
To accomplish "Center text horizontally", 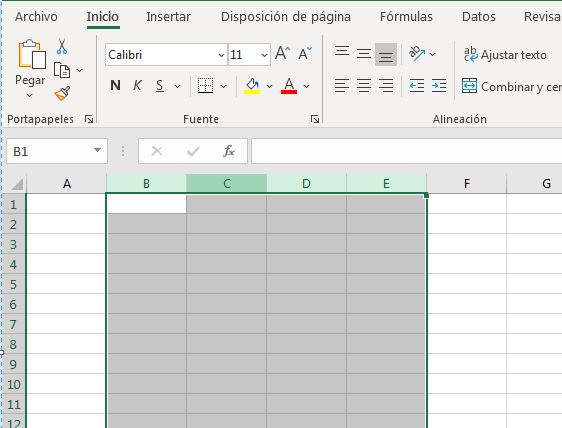I will 364,86.
